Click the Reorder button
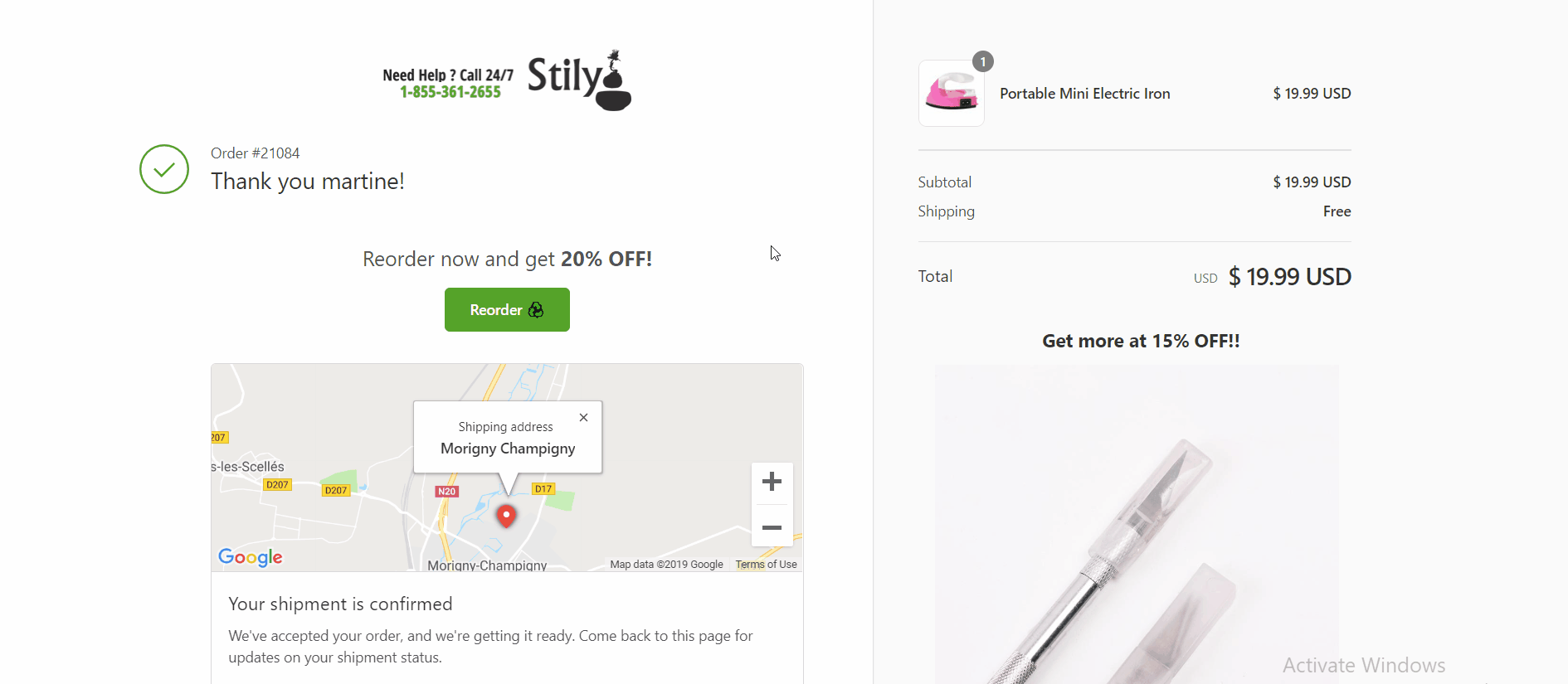Image resolution: width=1568 pixels, height=684 pixels. (x=507, y=309)
